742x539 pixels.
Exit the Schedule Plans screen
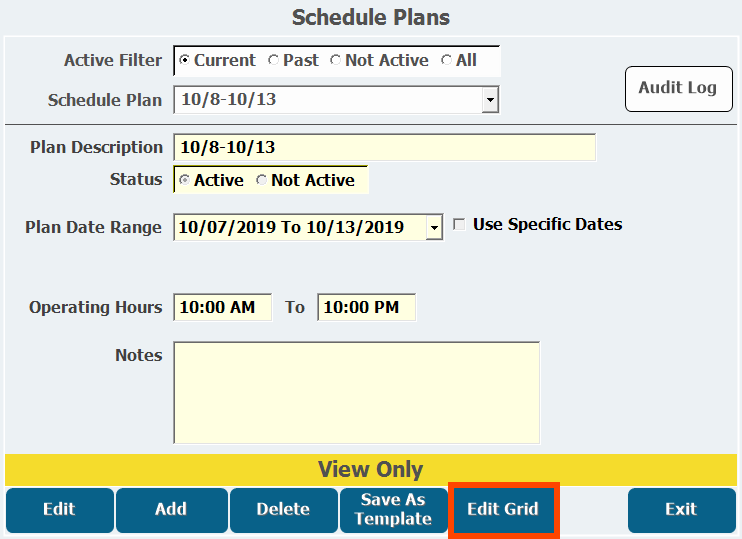[681, 510]
